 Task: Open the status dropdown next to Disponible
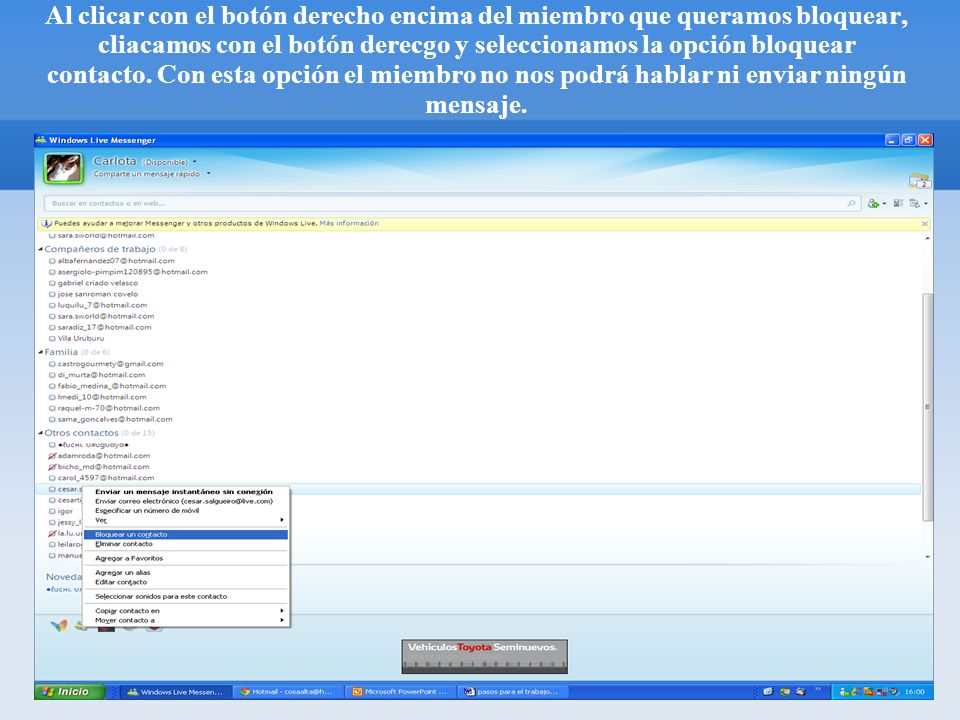point(195,162)
